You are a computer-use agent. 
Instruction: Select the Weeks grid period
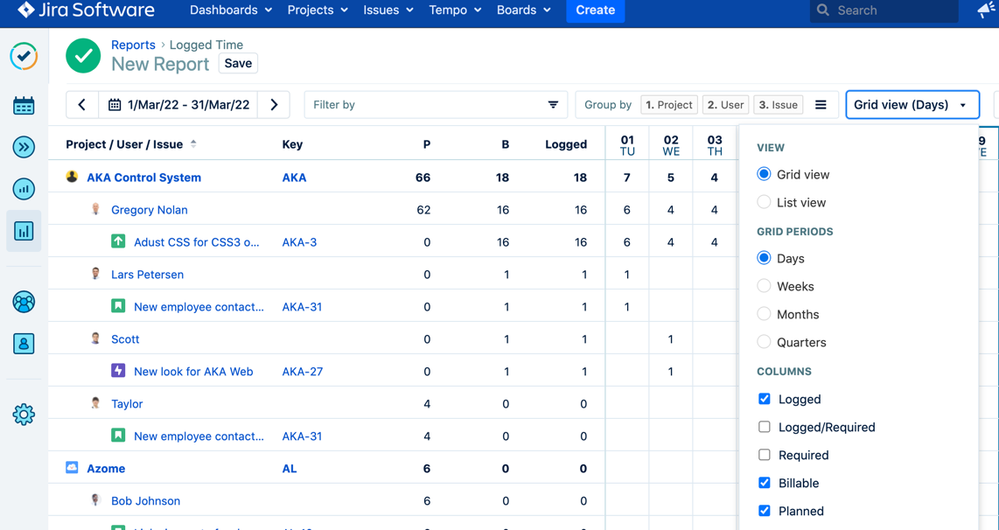(x=763, y=286)
